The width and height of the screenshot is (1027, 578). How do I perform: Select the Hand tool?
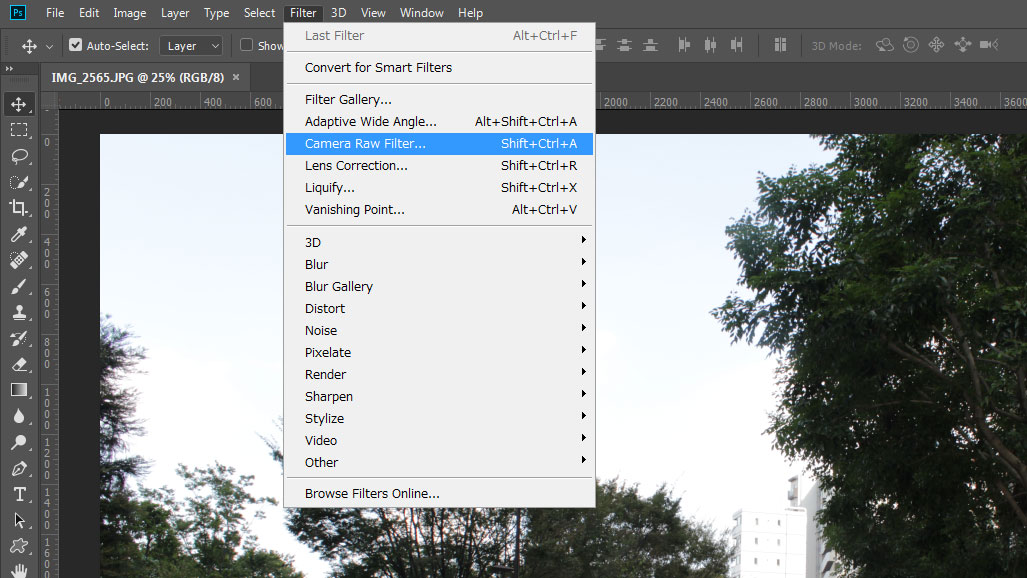19,570
